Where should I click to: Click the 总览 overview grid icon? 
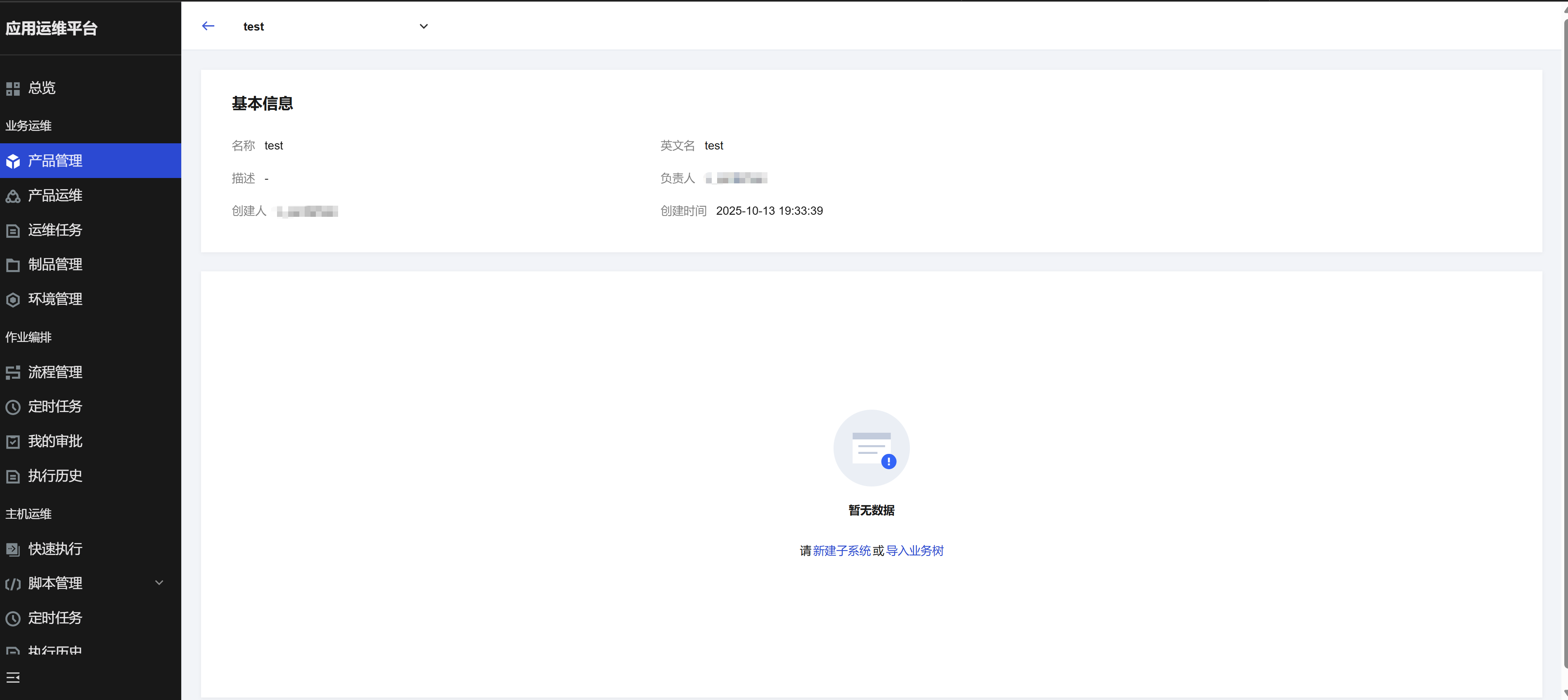tap(13, 89)
